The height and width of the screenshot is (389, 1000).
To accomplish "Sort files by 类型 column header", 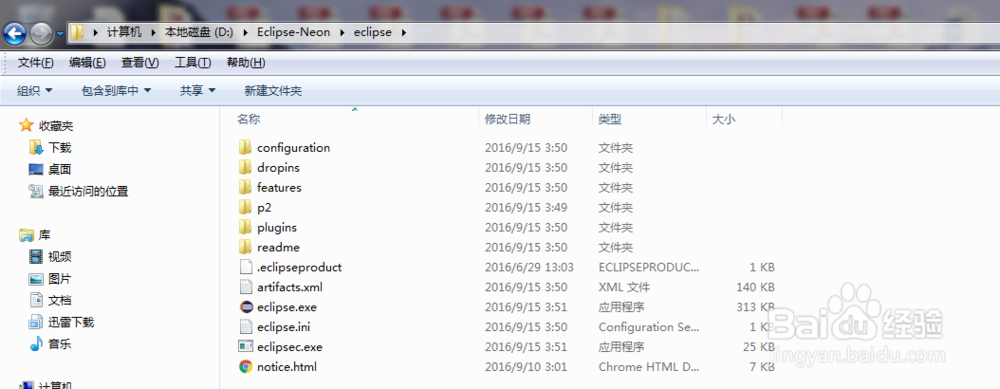I will click(x=610, y=119).
